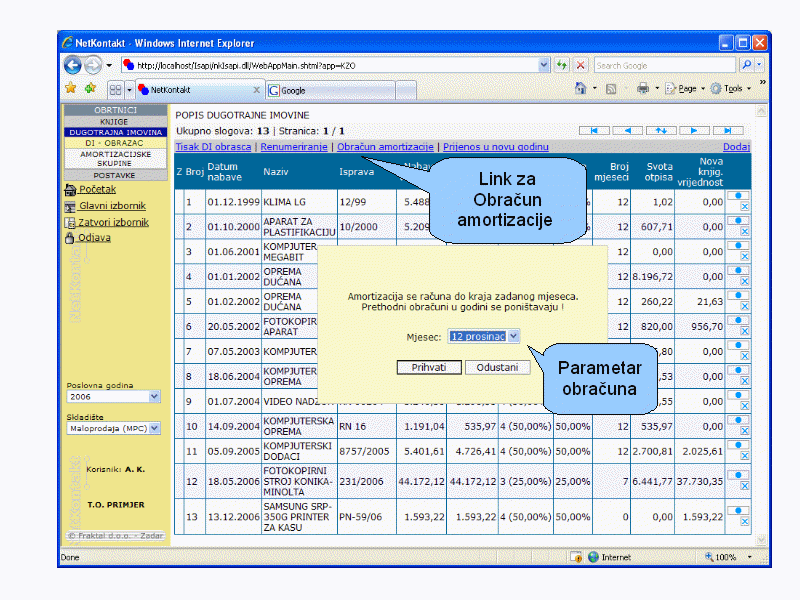Screen dimensions: 800x600
Task: Click the up-down arrows paging button
Action: (661, 131)
